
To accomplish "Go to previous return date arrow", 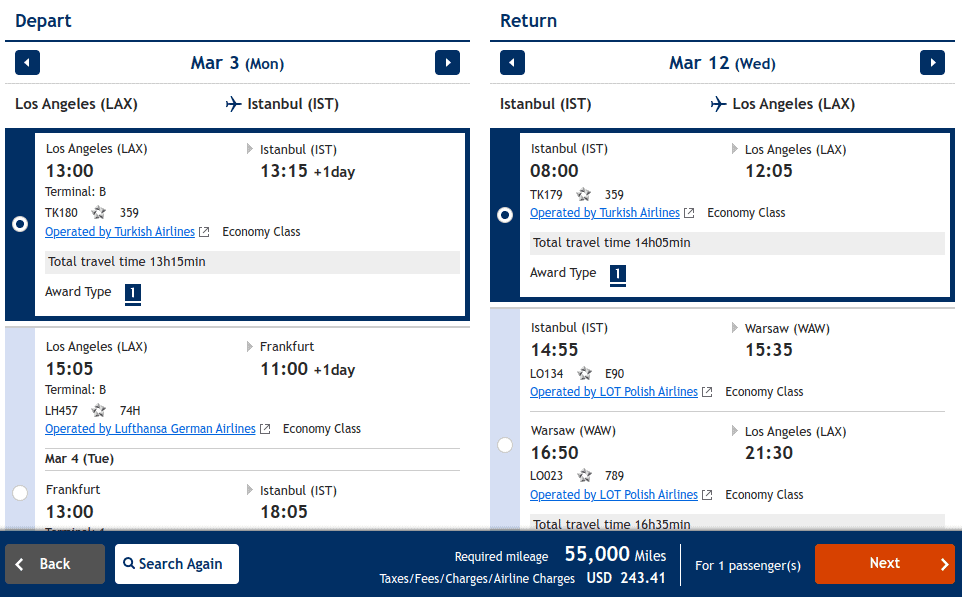I will tap(512, 63).
